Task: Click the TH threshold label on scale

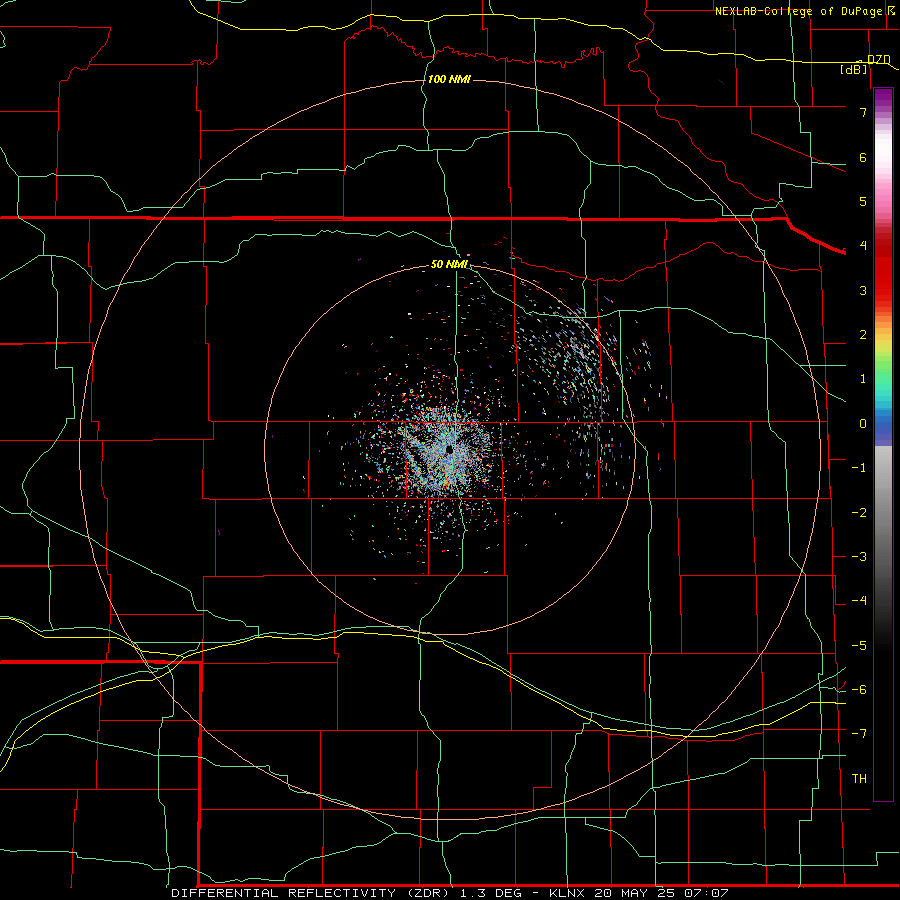Action: point(859,779)
